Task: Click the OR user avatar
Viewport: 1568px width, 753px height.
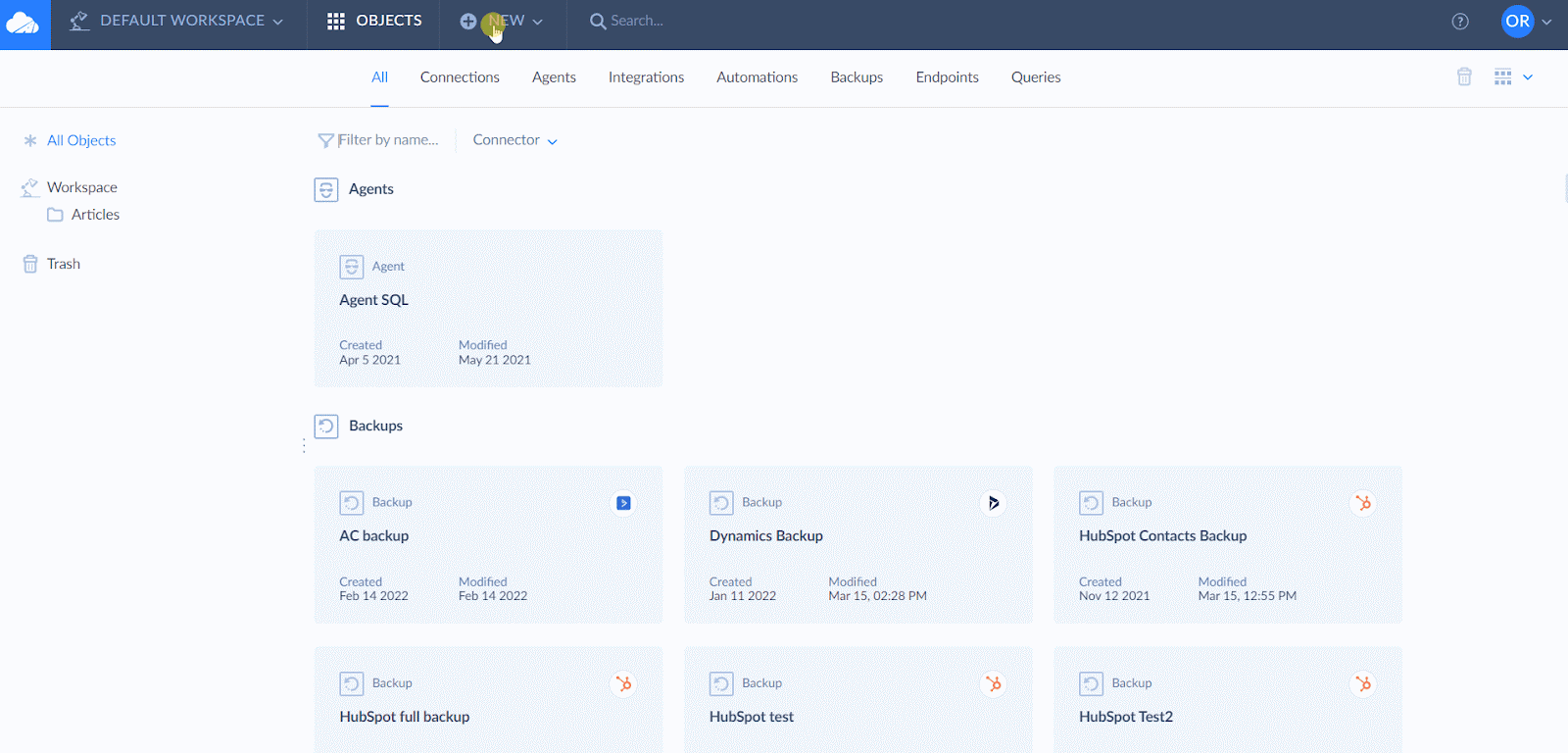Action: (1517, 21)
